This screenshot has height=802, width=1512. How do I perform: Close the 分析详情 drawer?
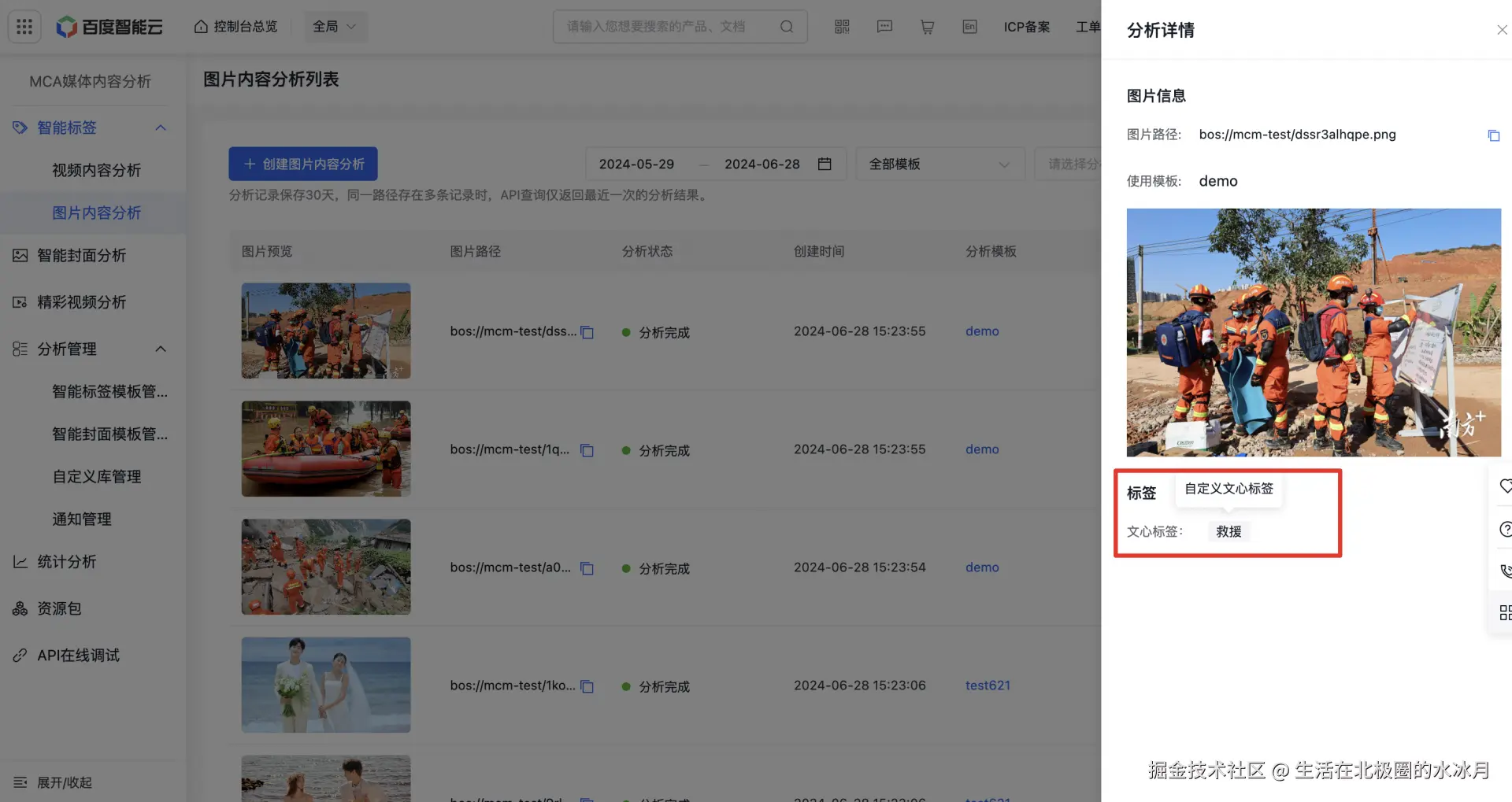pos(1502,30)
